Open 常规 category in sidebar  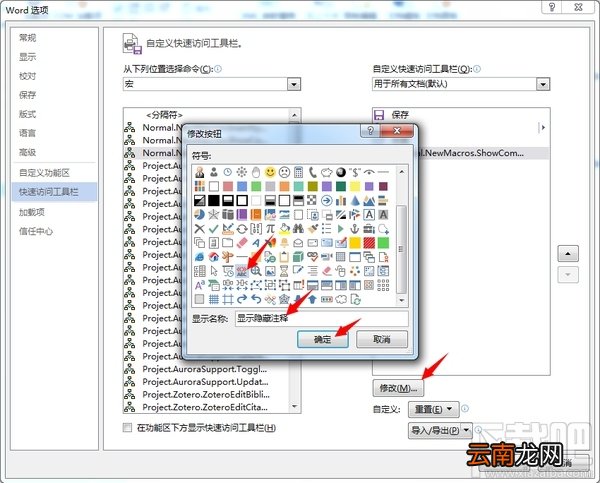[28, 38]
